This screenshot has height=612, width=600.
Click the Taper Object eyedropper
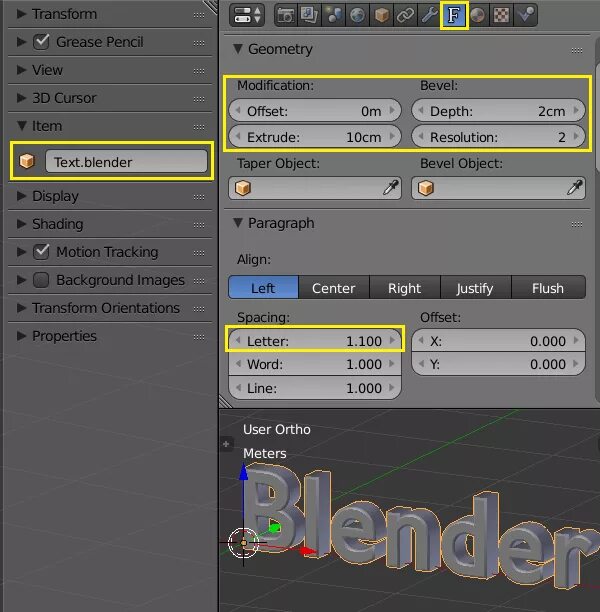391,188
